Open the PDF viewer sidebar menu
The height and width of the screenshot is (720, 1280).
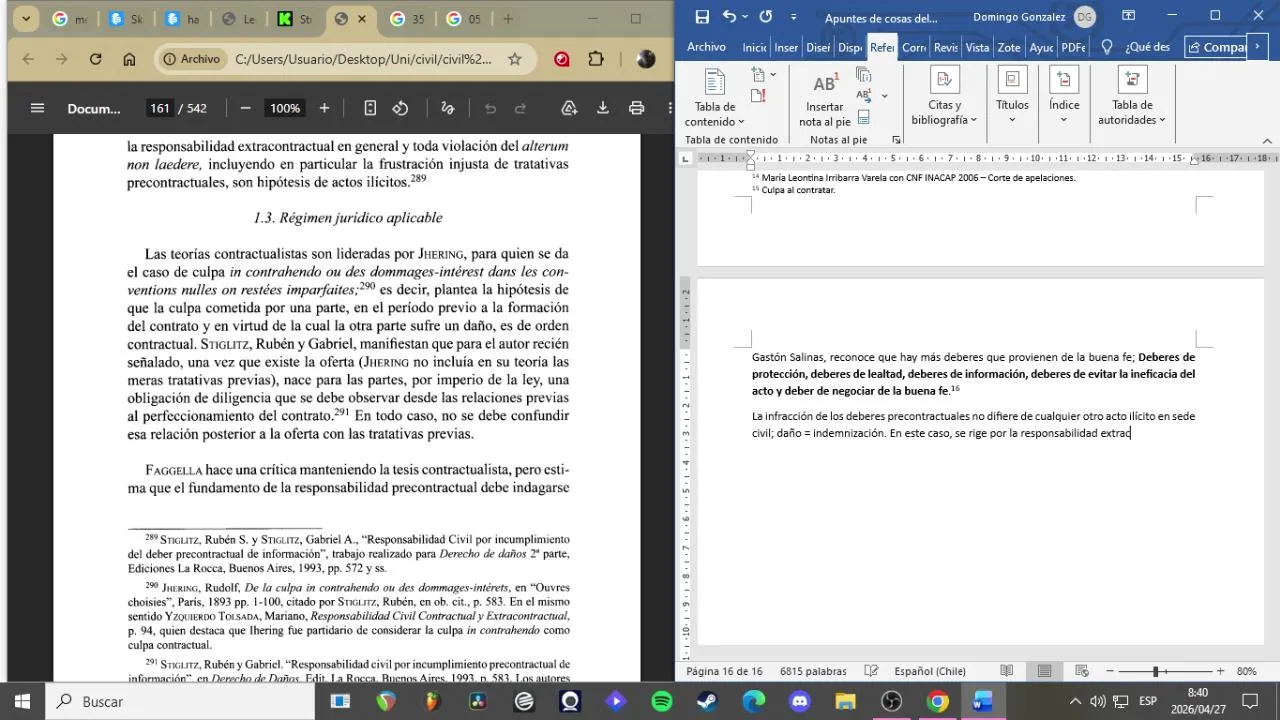click(37, 108)
